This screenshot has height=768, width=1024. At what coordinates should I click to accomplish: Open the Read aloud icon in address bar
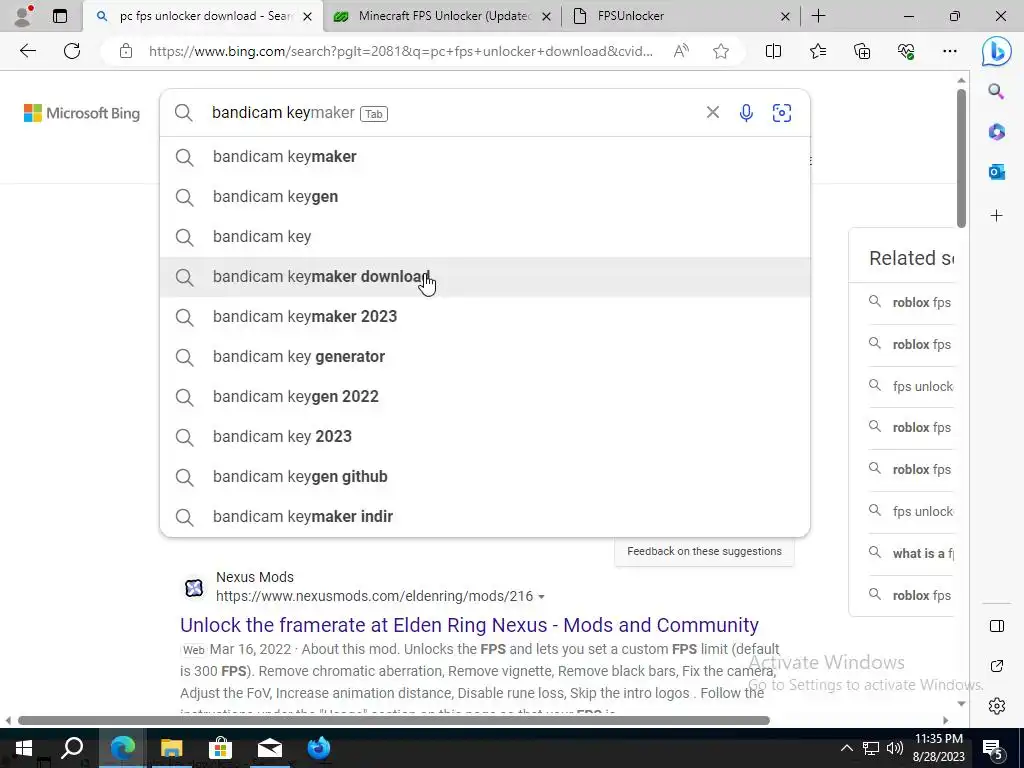680,51
